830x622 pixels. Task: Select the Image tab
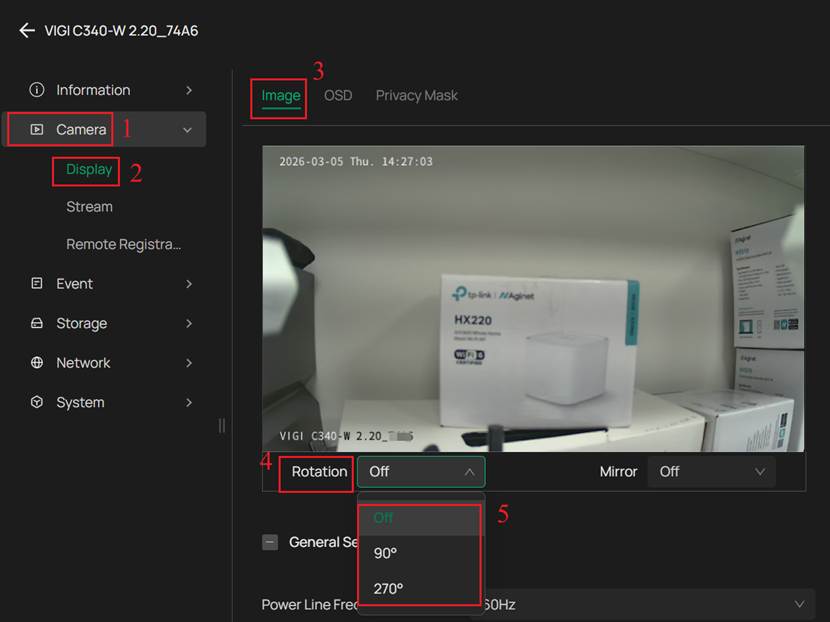[278, 95]
